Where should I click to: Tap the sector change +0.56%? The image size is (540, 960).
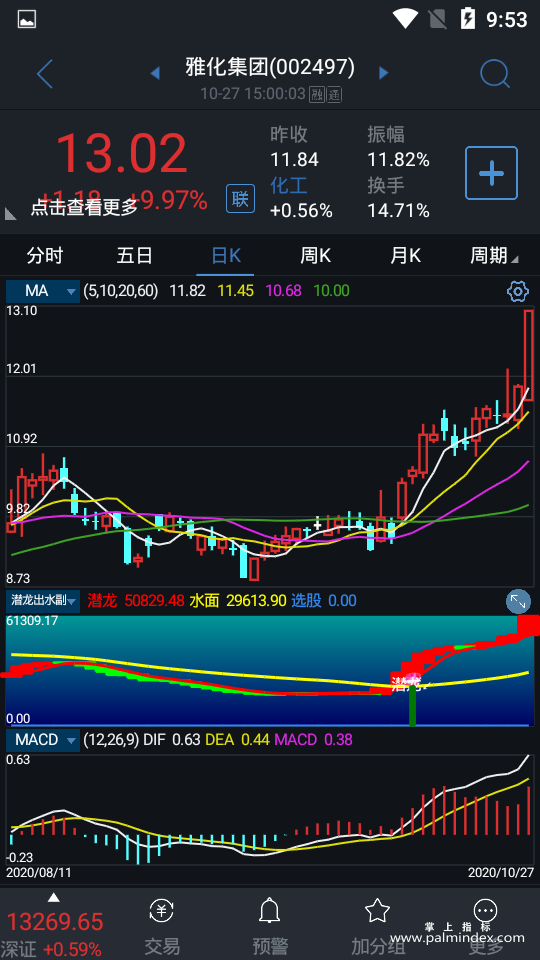[301, 211]
